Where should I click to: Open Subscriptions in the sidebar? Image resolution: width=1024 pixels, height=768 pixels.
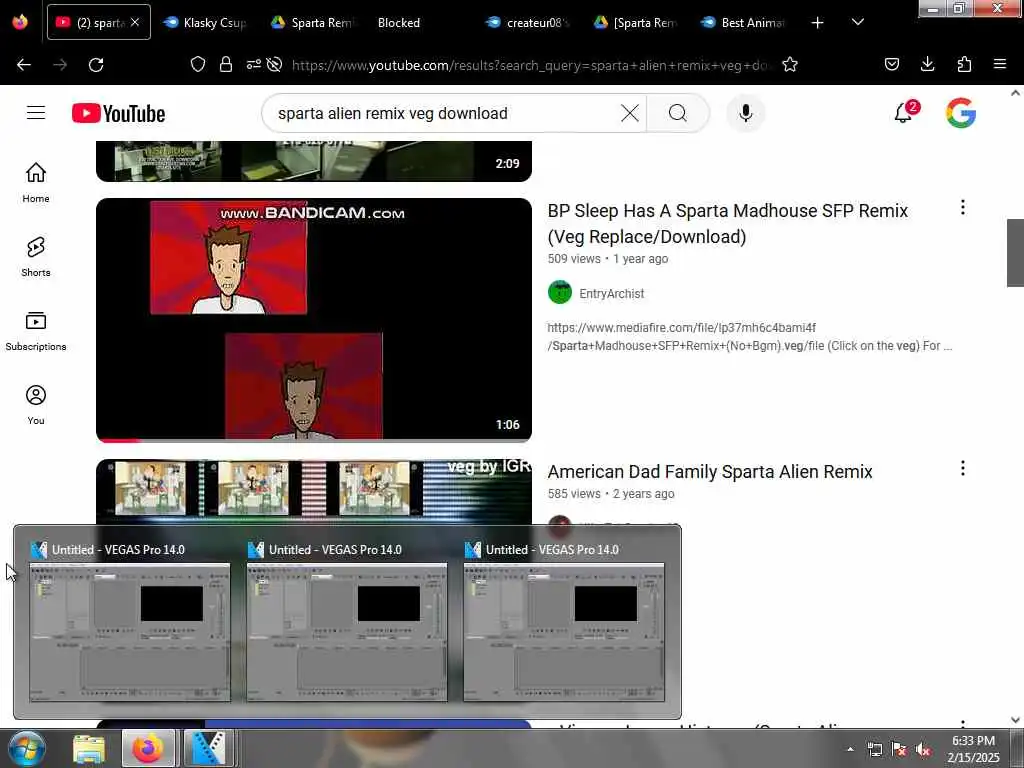[36, 331]
